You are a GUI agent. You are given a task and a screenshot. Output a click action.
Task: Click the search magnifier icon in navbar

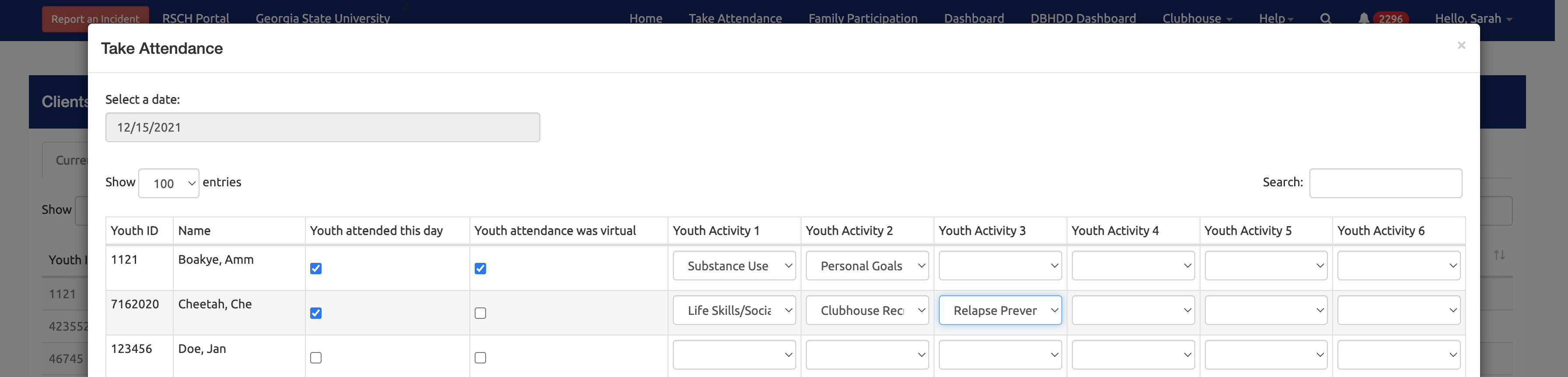point(1325,18)
